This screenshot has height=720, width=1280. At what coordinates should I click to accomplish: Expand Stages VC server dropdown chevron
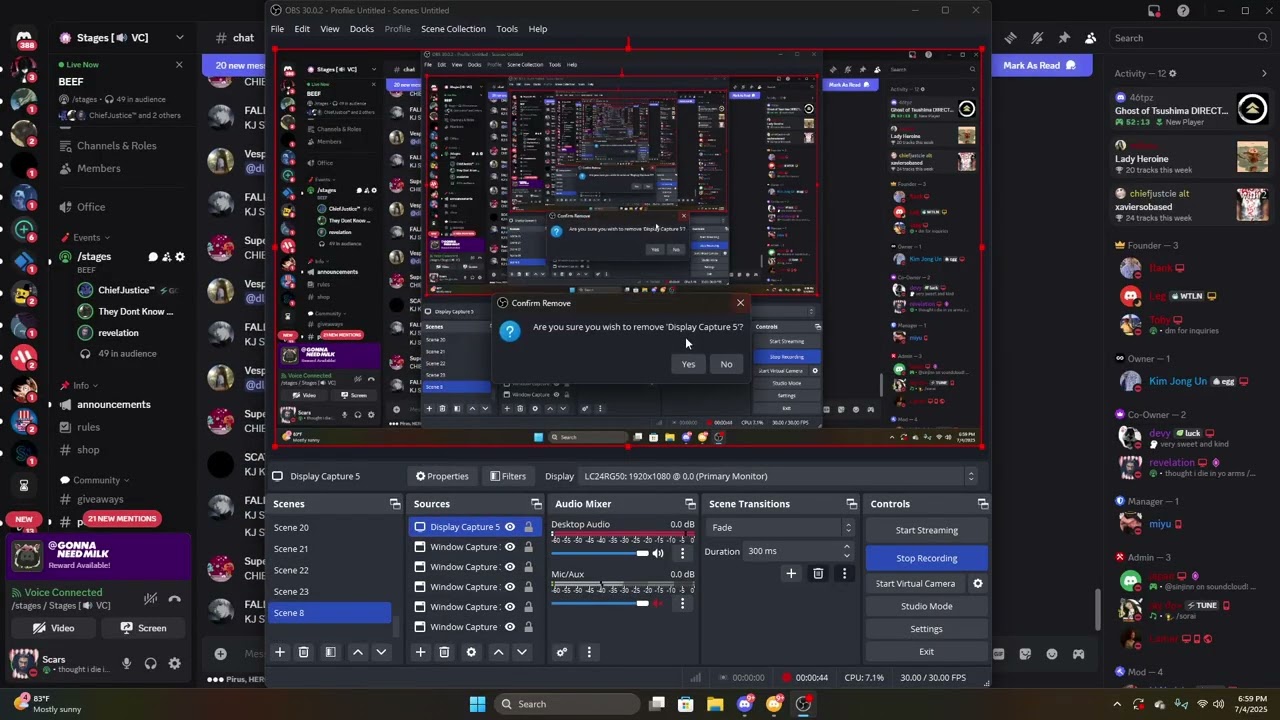tap(180, 38)
